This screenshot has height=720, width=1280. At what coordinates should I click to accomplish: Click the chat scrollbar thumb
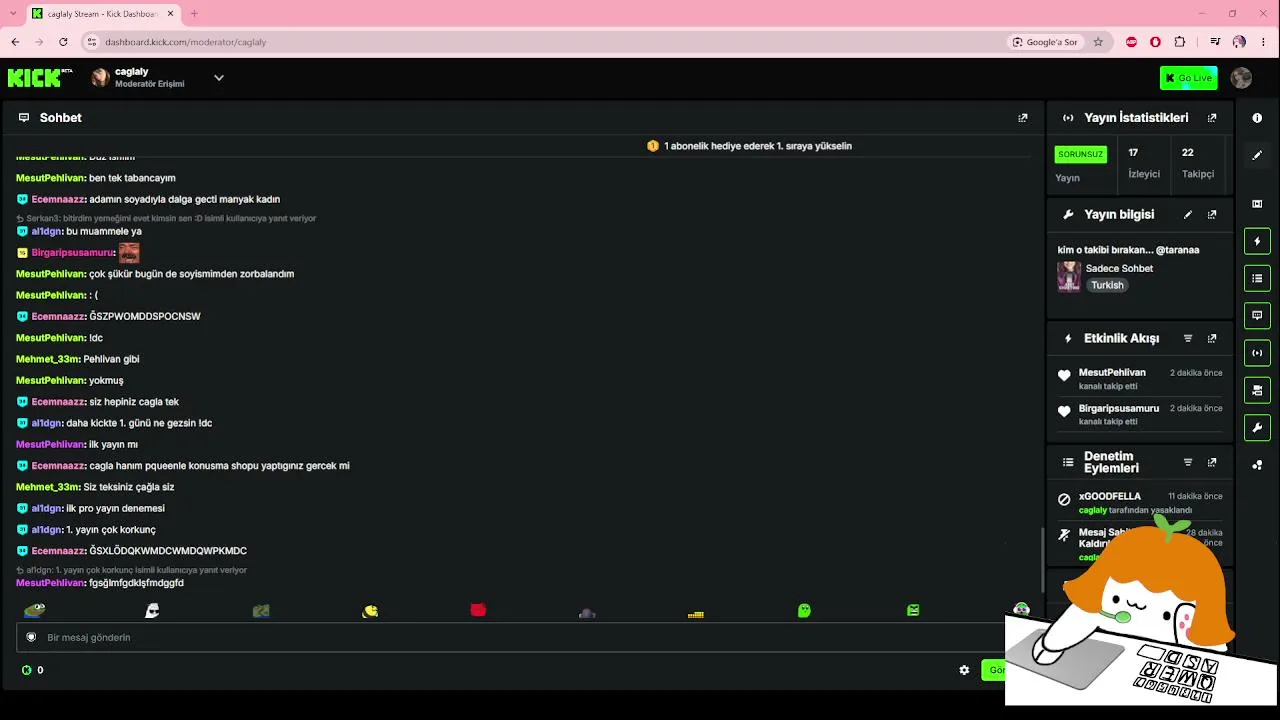(x=1043, y=560)
